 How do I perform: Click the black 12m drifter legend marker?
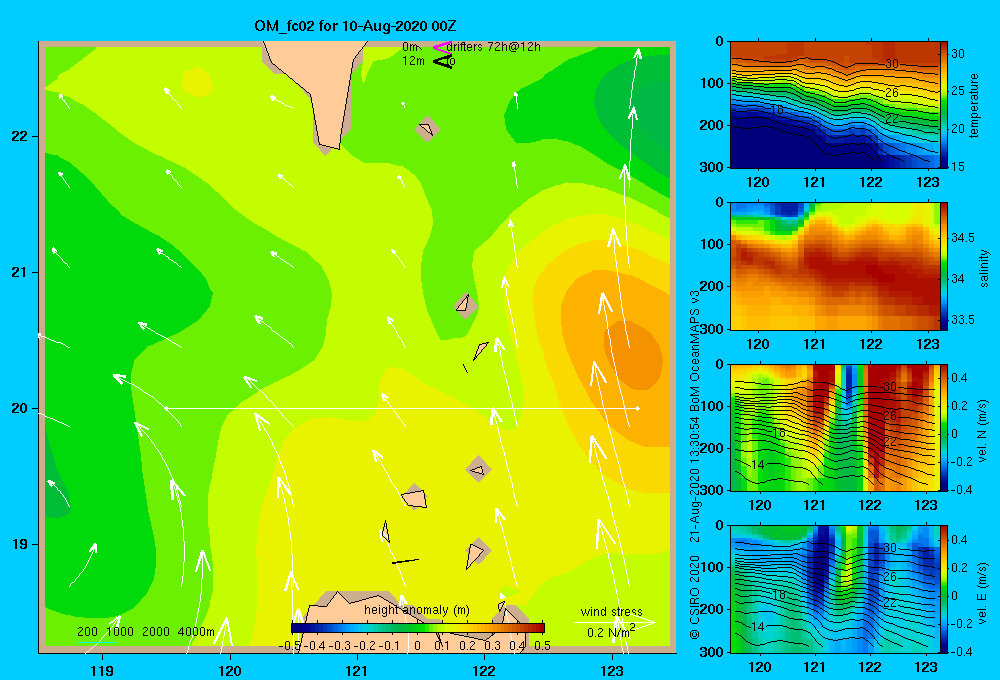click(443, 61)
